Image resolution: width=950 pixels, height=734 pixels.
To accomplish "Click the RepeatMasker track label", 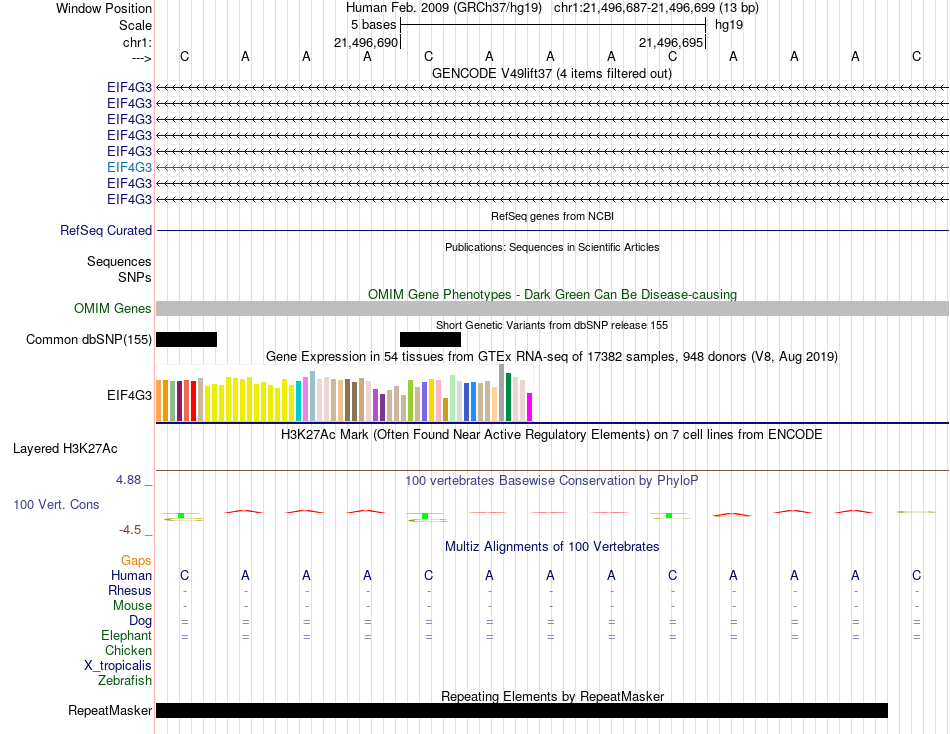I will [x=110, y=710].
